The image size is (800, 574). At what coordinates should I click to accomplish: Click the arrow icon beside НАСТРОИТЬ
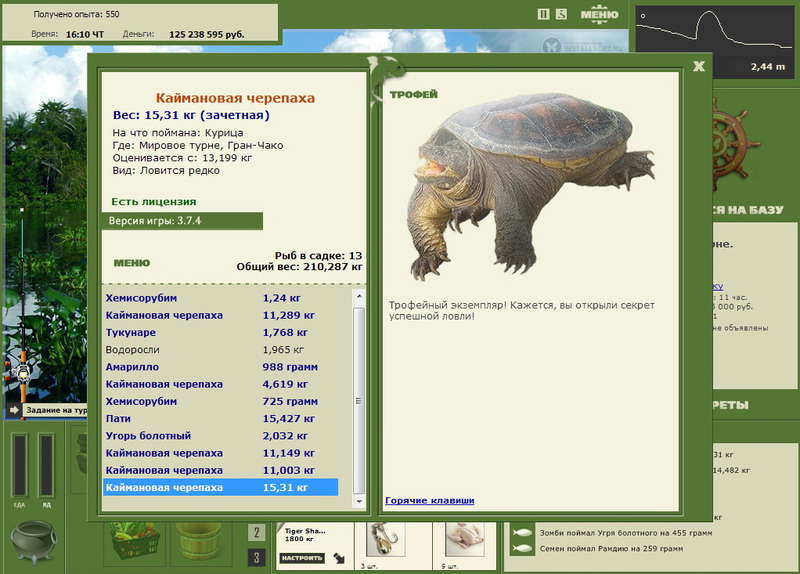tap(339, 558)
